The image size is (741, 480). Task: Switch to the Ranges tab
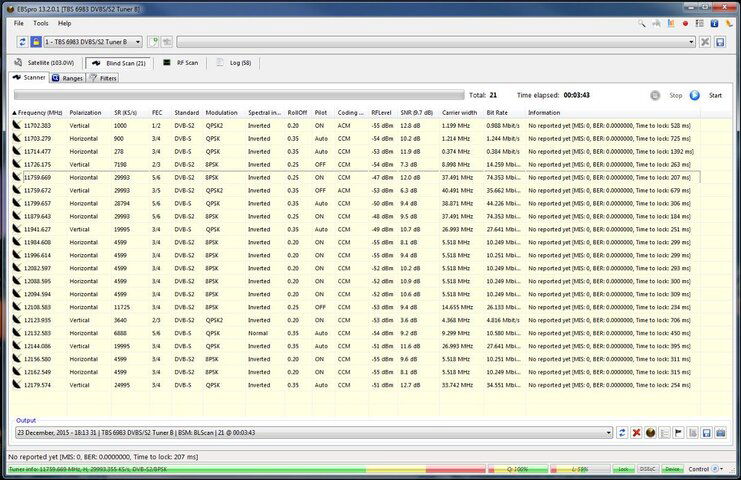(x=67, y=78)
